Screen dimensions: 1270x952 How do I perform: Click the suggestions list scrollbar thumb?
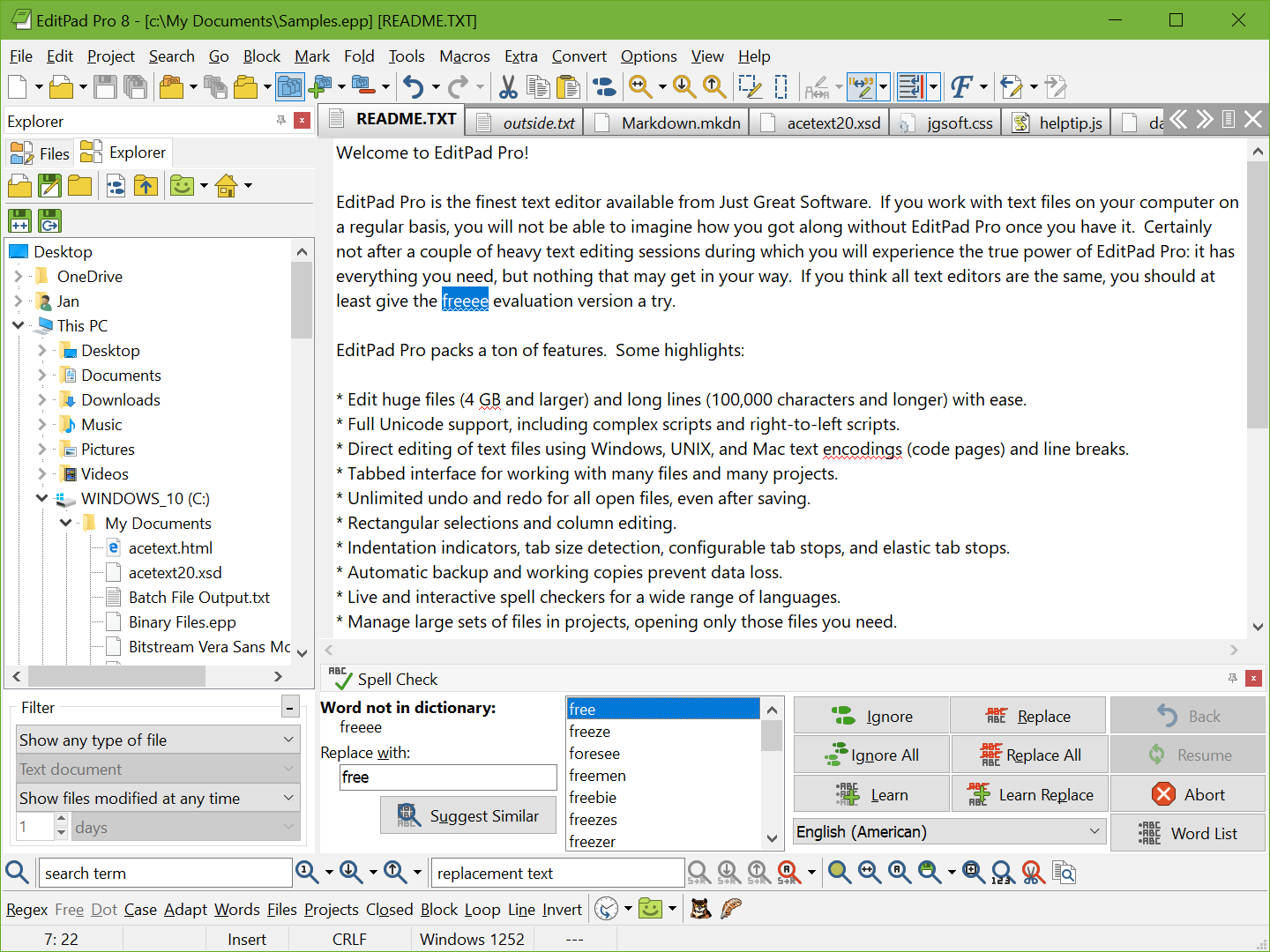point(772,735)
